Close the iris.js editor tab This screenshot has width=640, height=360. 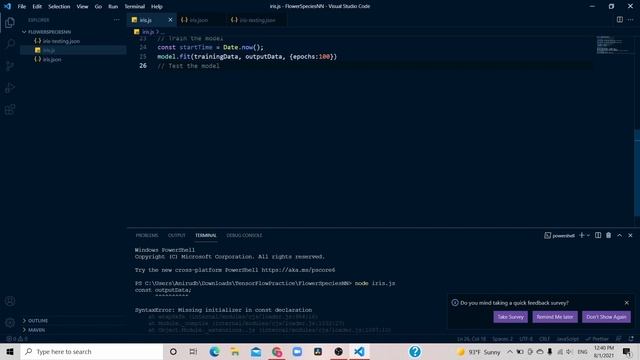click(170, 20)
